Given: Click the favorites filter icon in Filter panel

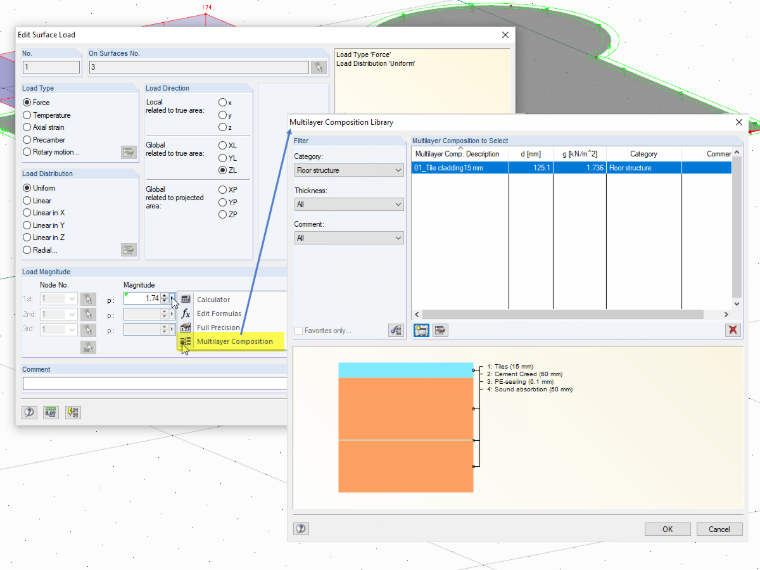Looking at the screenshot, I should coord(396,331).
